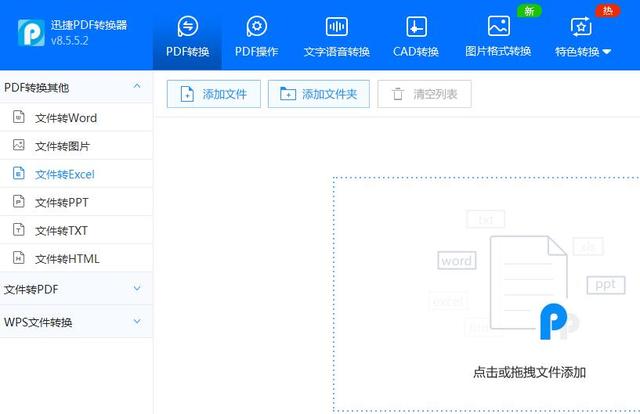
Task: Click the 清空列表 button
Action: pyautogui.click(x=424, y=94)
